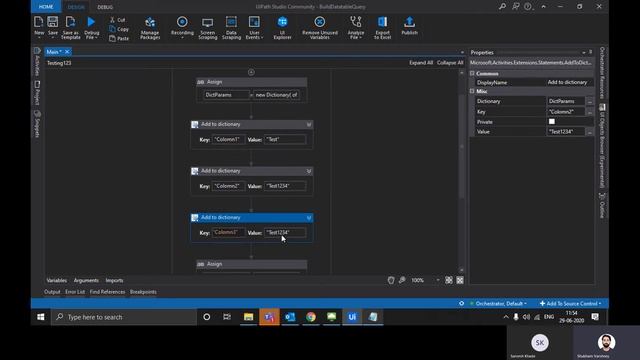Open the Arguments panel

tap(86, 280)
